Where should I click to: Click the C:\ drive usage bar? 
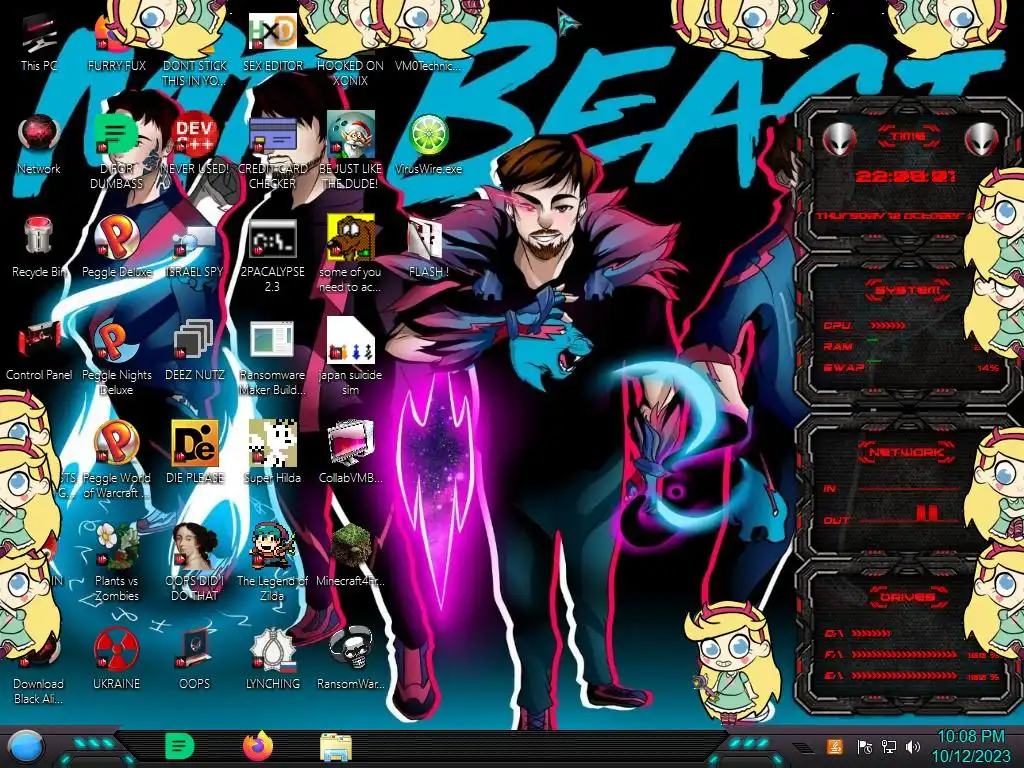point(871,633)
